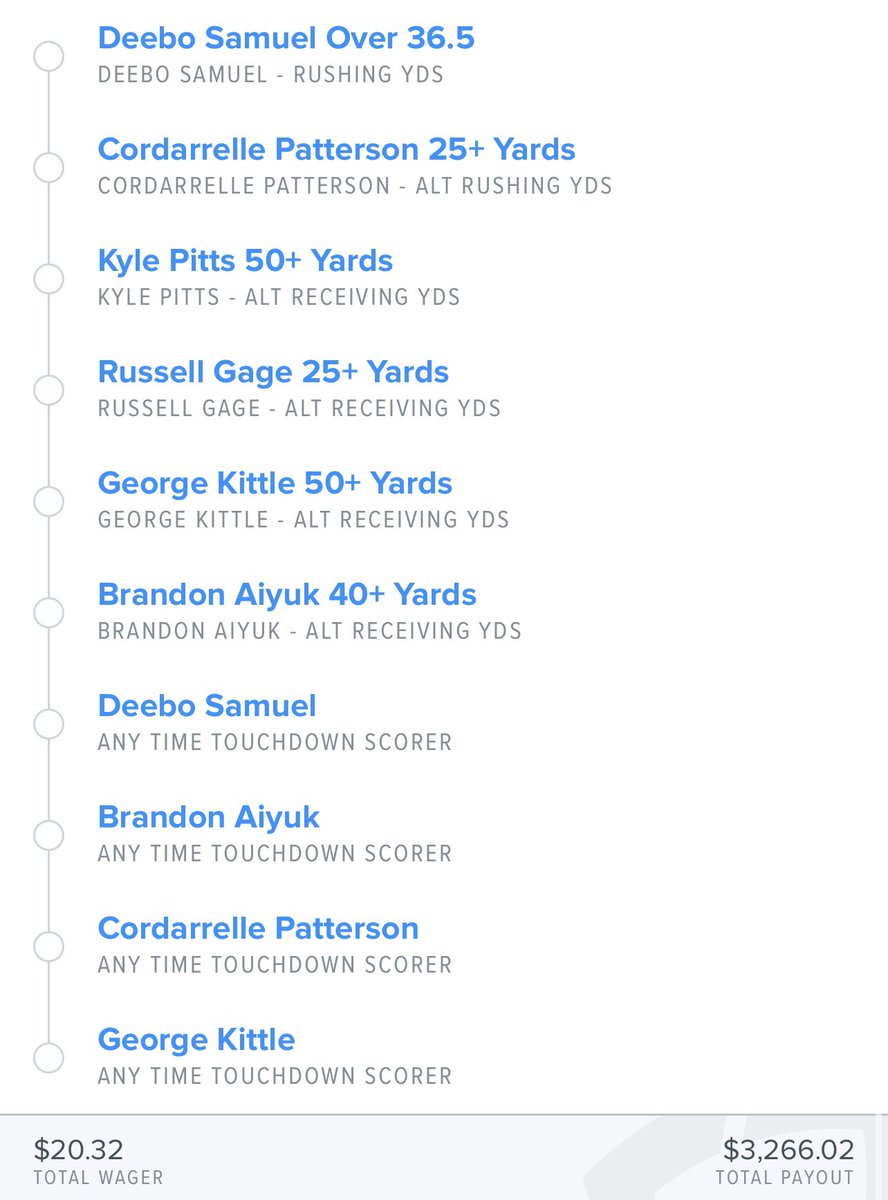Image resolution: width=888 pixels, height=1200 pixels.
Task: Select George Kittle touchdown scorer leg
Action: coord(196,1039)
